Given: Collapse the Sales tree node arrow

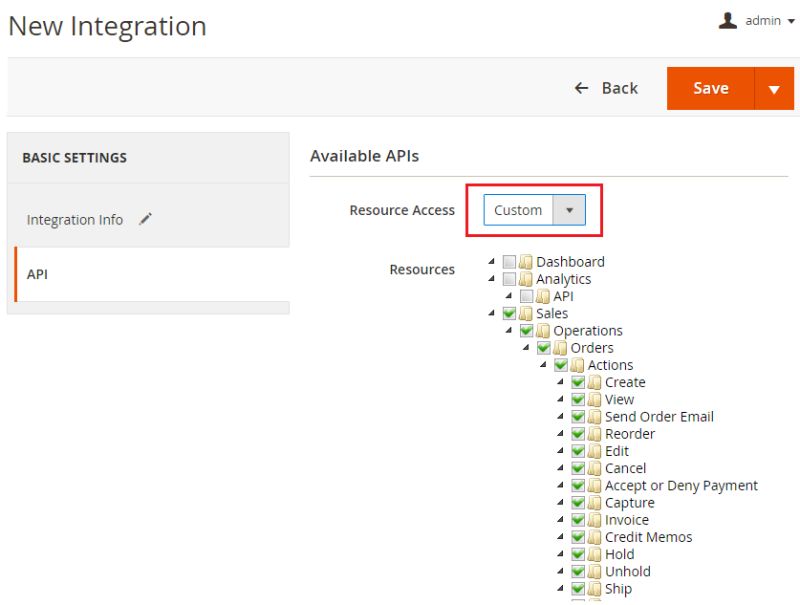Looking at the screenshot, I should 492,313.
